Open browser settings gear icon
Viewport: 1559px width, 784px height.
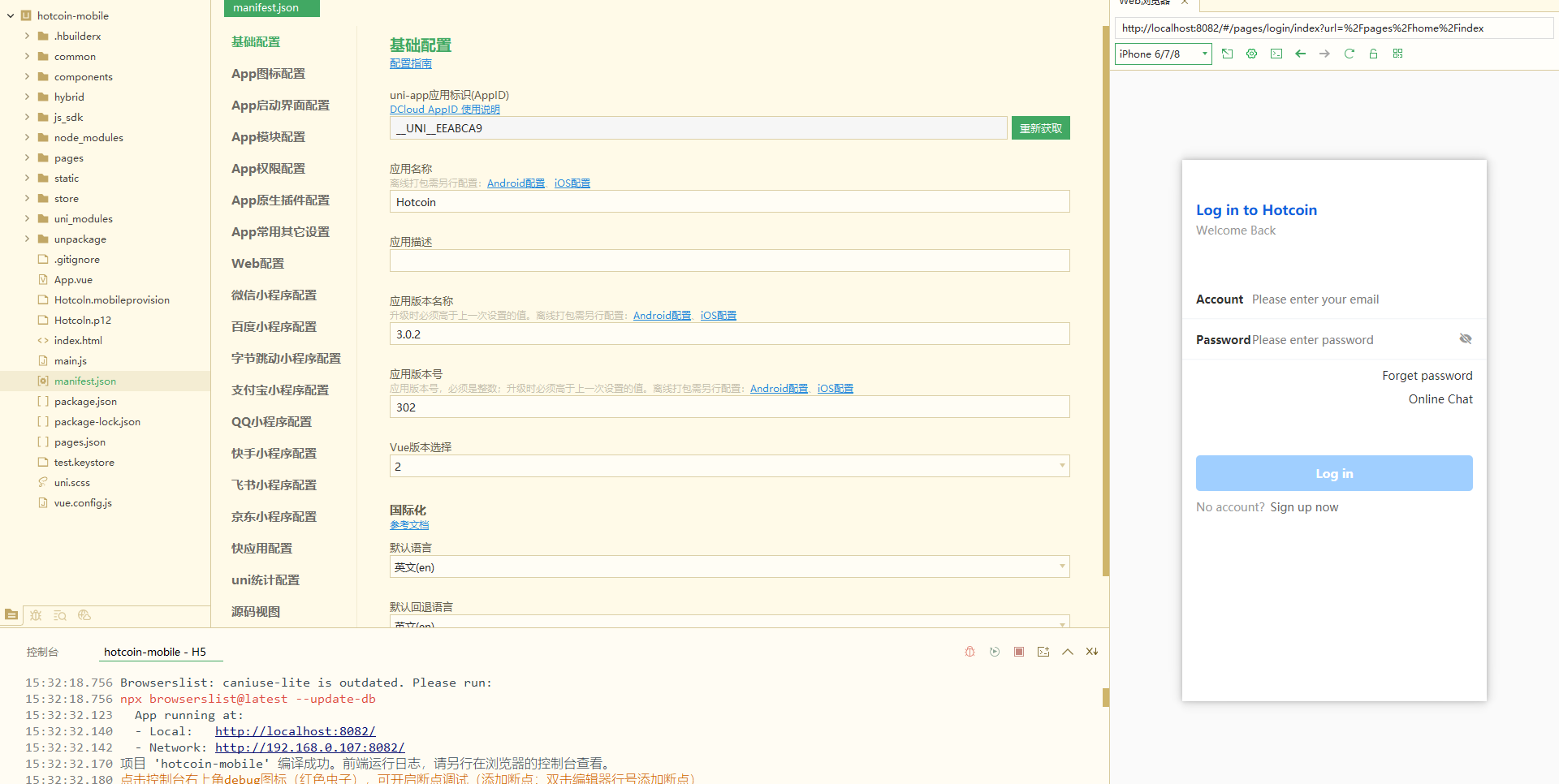[x=1252, y=54]
